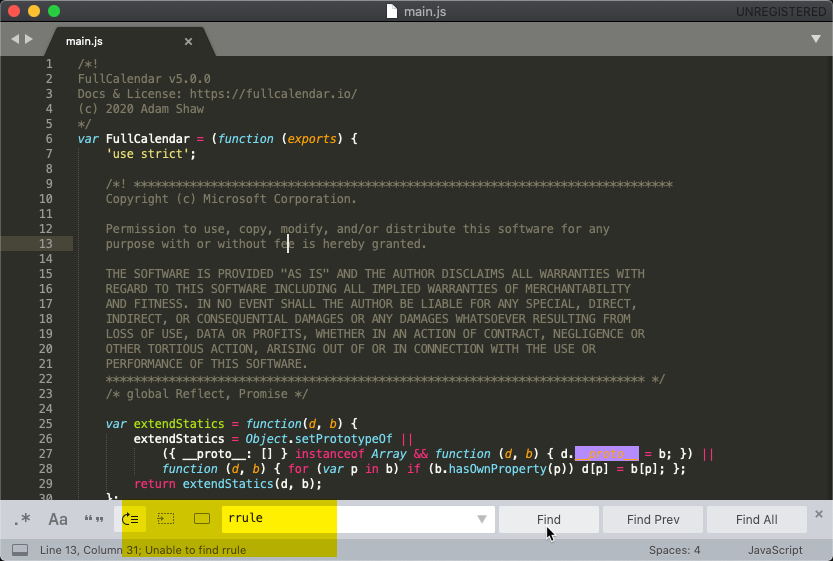Toggle case sensitive search option
Screen dimensions: 833x561
point(58,519)
